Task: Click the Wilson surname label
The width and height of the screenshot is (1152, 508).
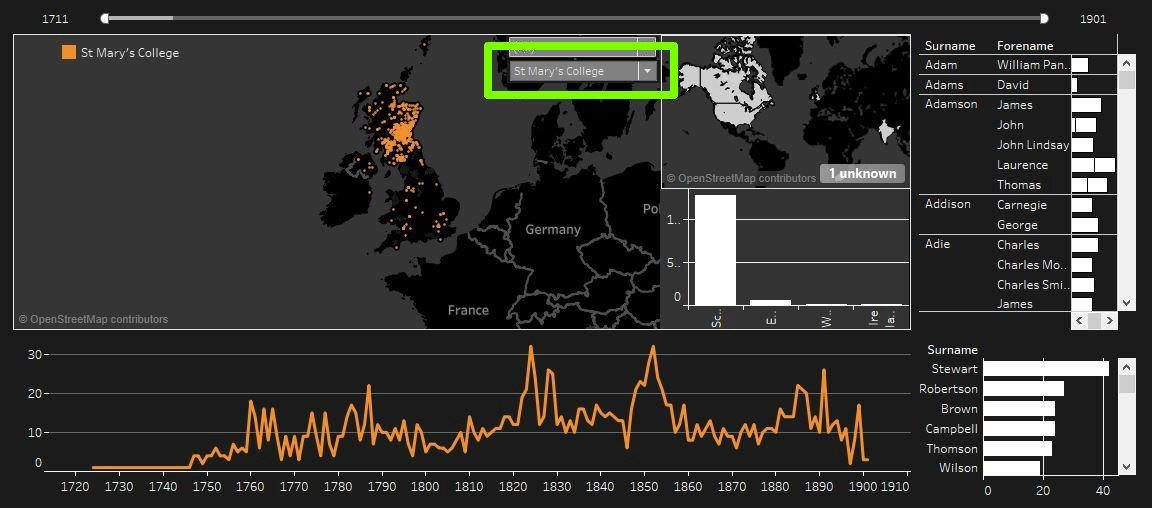Action: 958,468
